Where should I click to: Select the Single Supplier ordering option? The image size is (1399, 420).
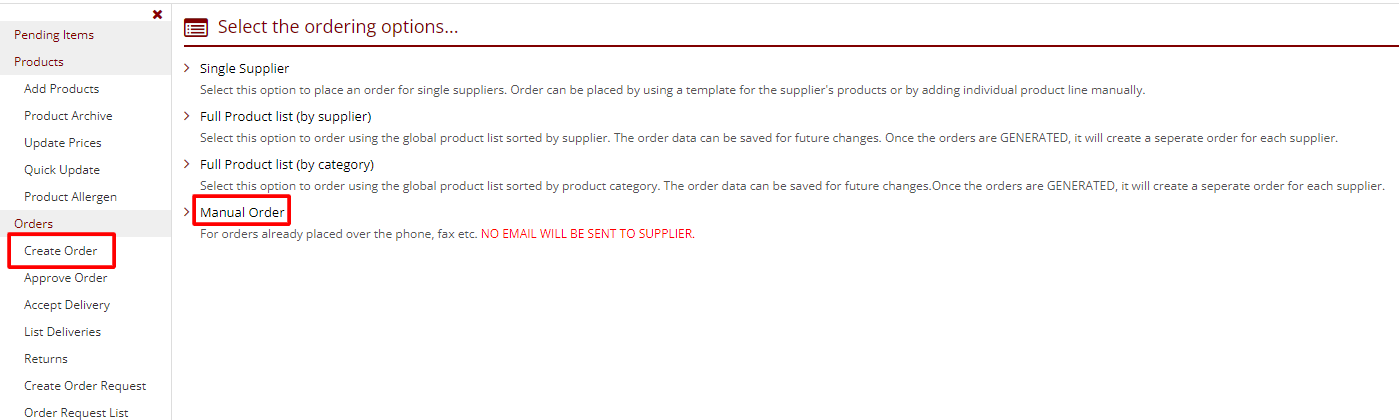(x=244, y=69)
